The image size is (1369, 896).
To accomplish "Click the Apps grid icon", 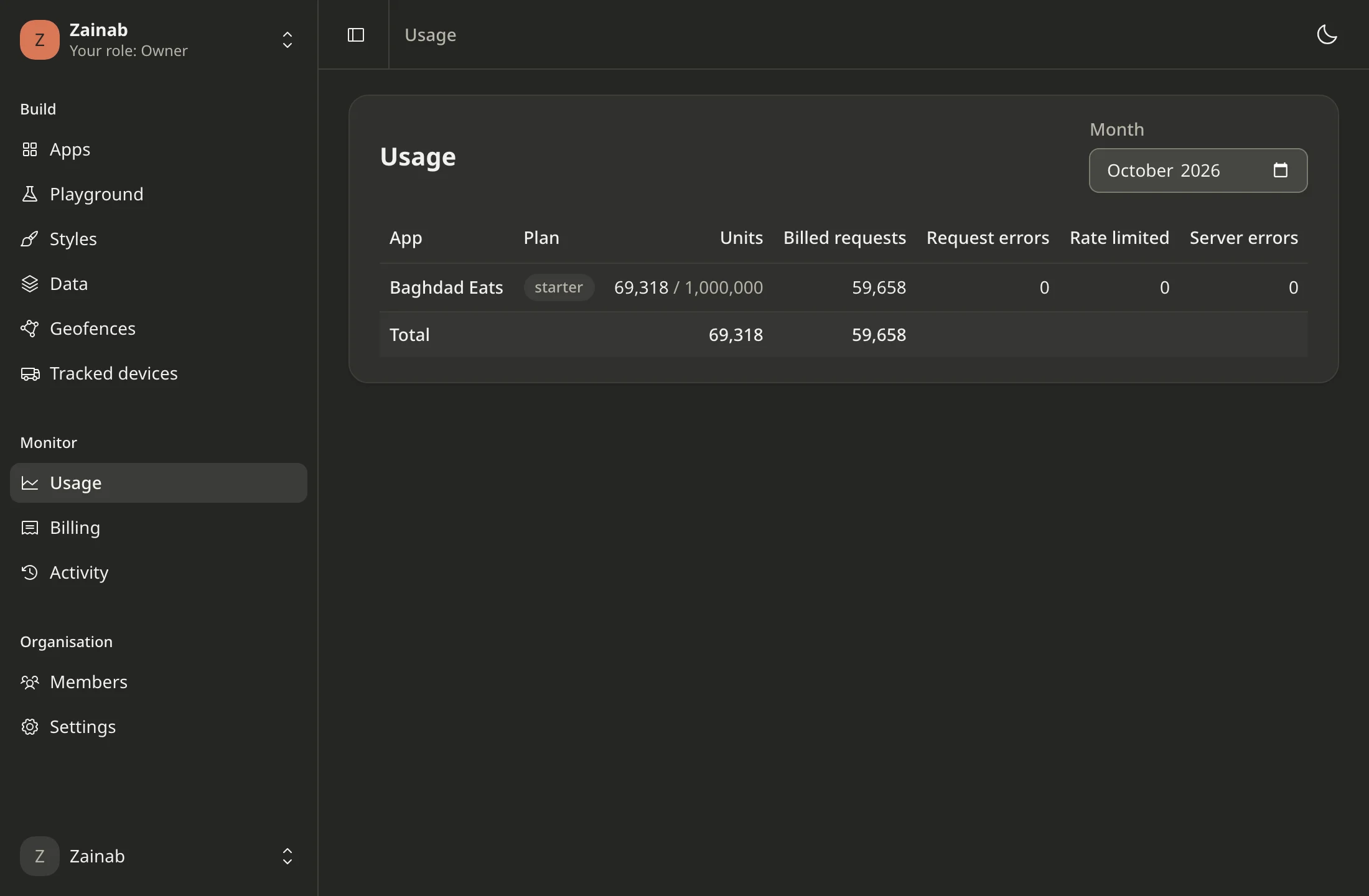I will tap(29, 149).
